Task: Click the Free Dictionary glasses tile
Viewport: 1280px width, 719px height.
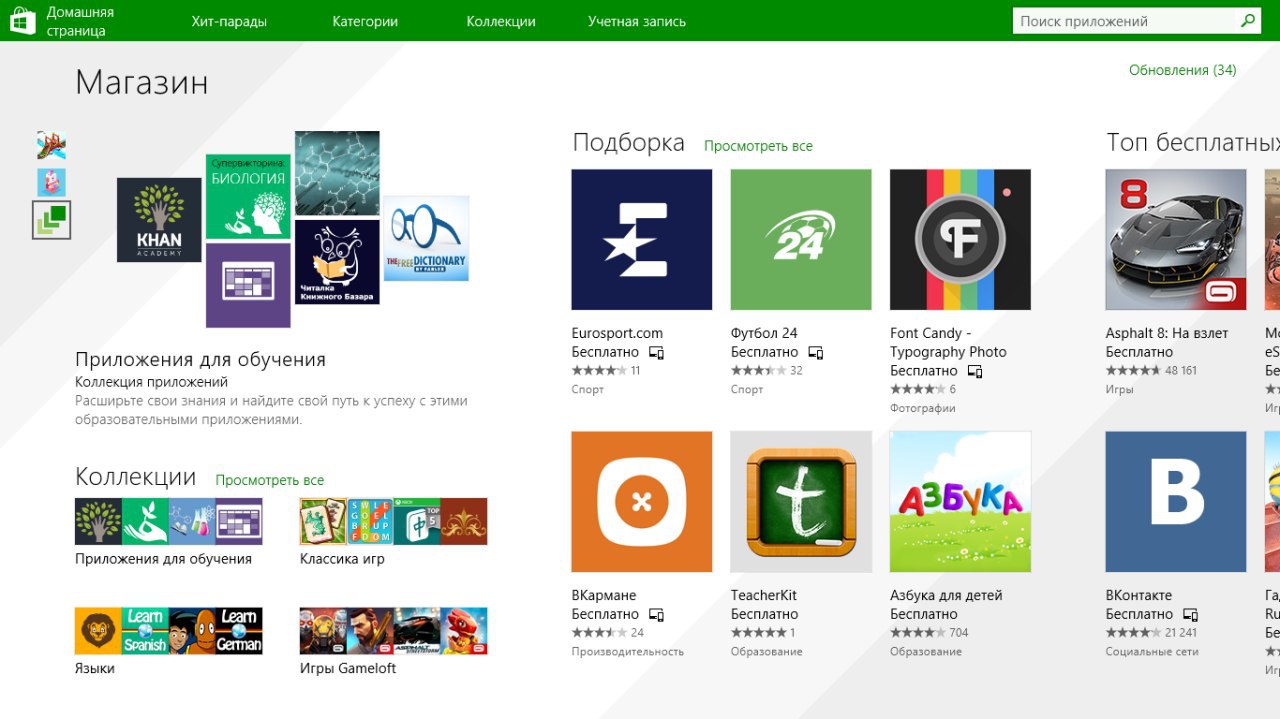Action: click(x=426, y=238)
